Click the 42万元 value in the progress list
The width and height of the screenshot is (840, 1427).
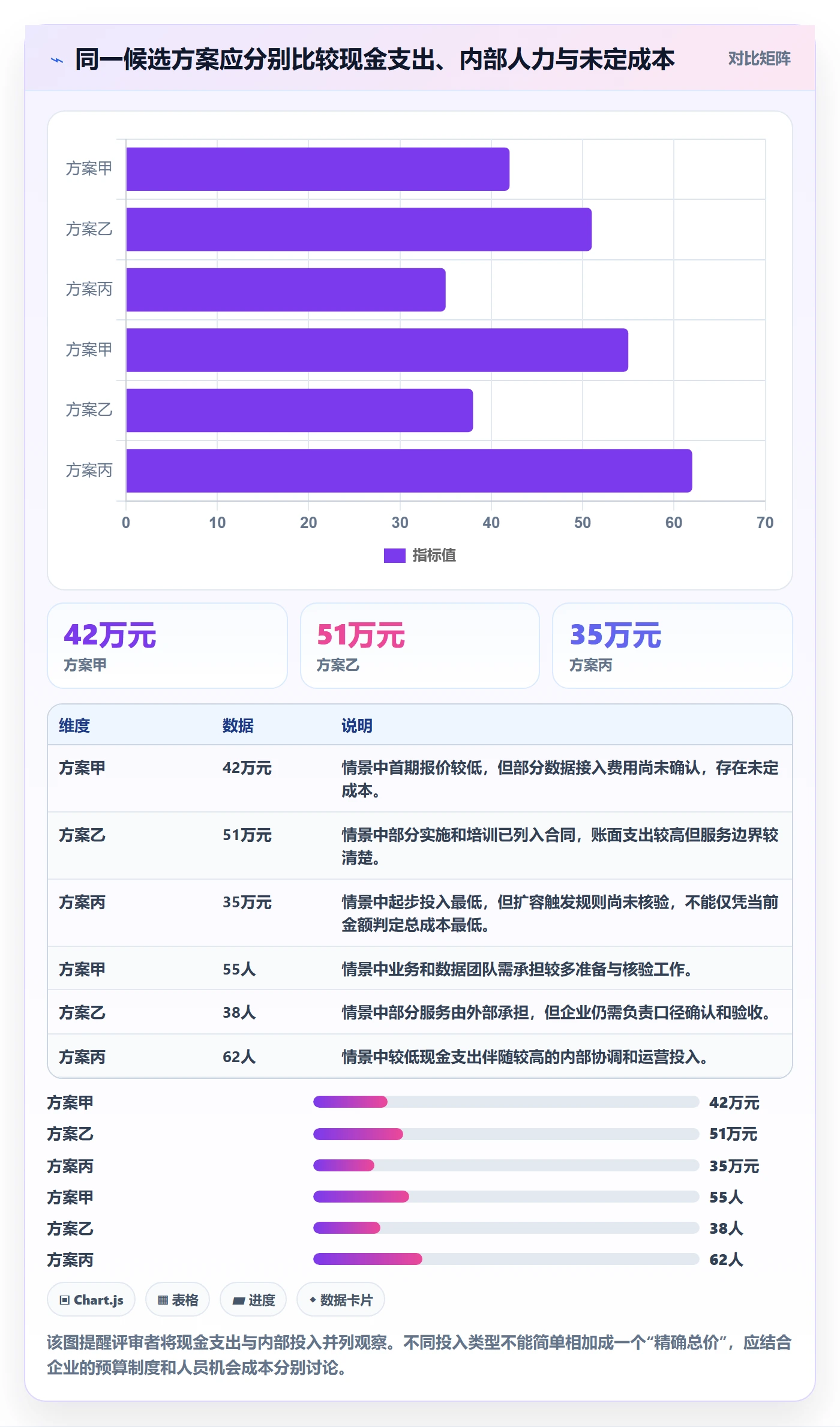point(734,1102)
